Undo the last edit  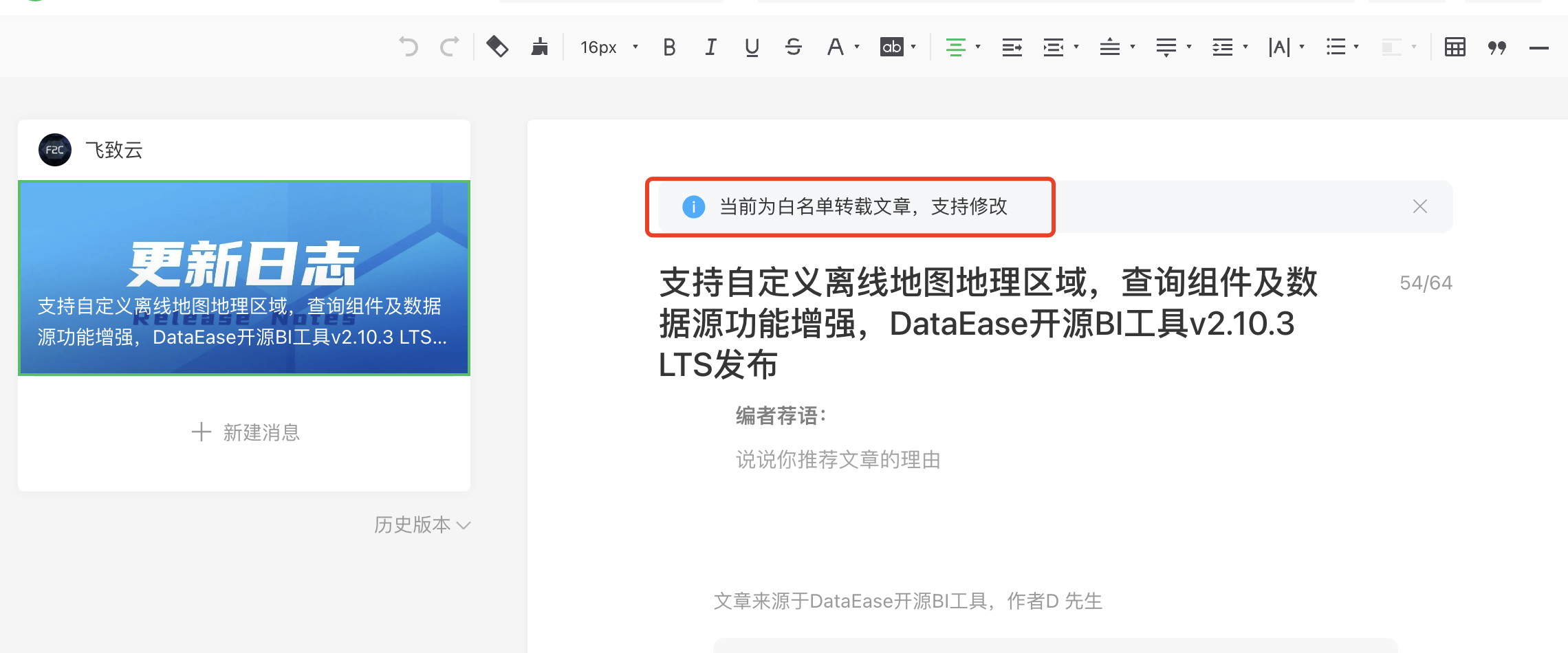(x=409, y=47)
